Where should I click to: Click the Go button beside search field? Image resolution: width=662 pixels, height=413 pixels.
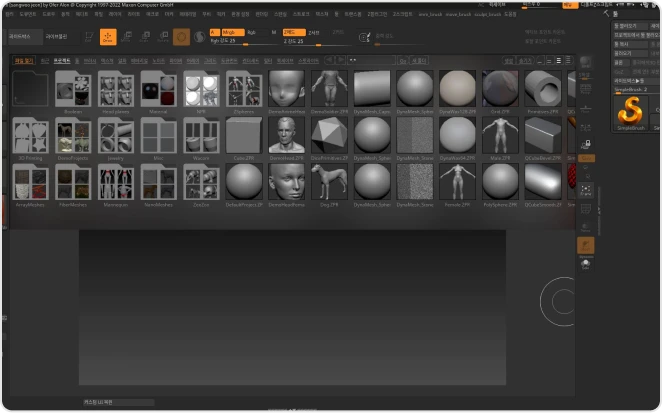tap(403, 61)
